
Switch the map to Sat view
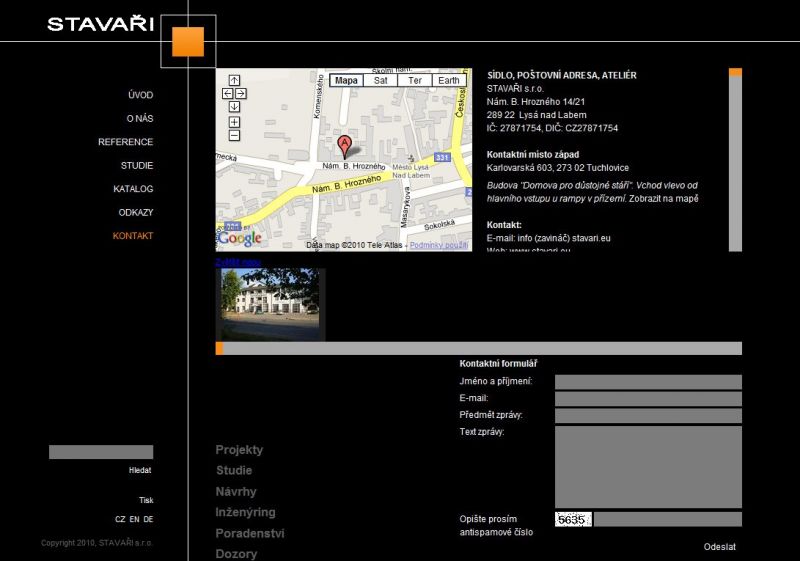pyautogui.click(x=380, y=80)
